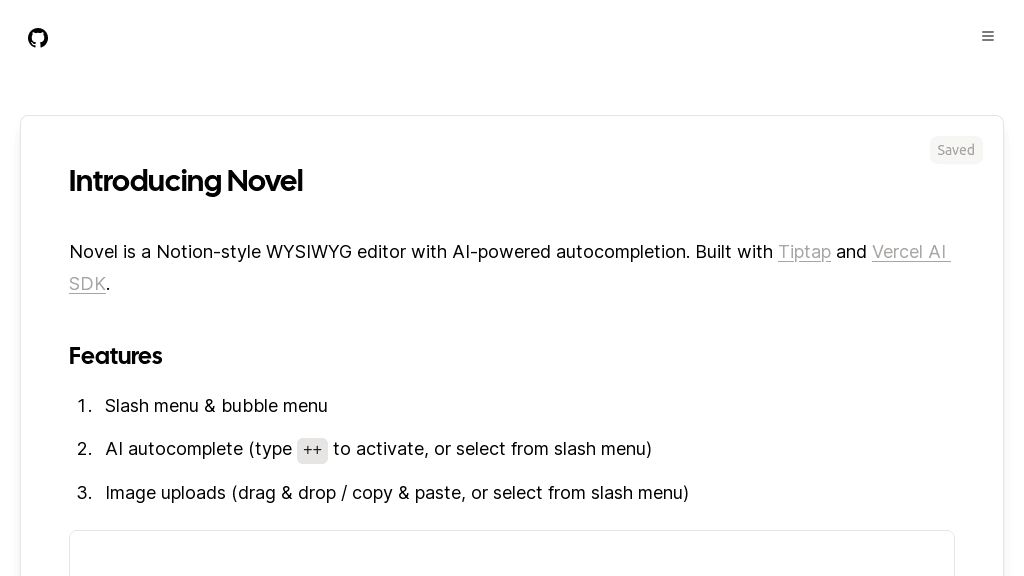Open the Vercel AI SDK link
1024x576 pixels.
tap(909, 252)
